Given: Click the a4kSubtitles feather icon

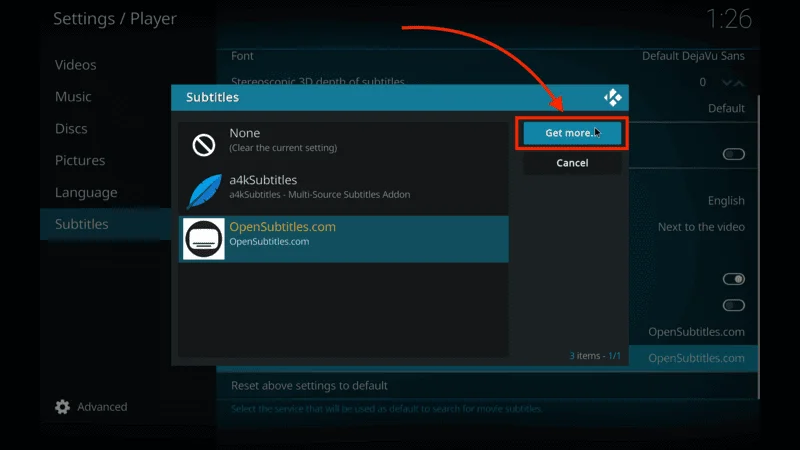Looking at the screenshot, I should coord(204,191).
